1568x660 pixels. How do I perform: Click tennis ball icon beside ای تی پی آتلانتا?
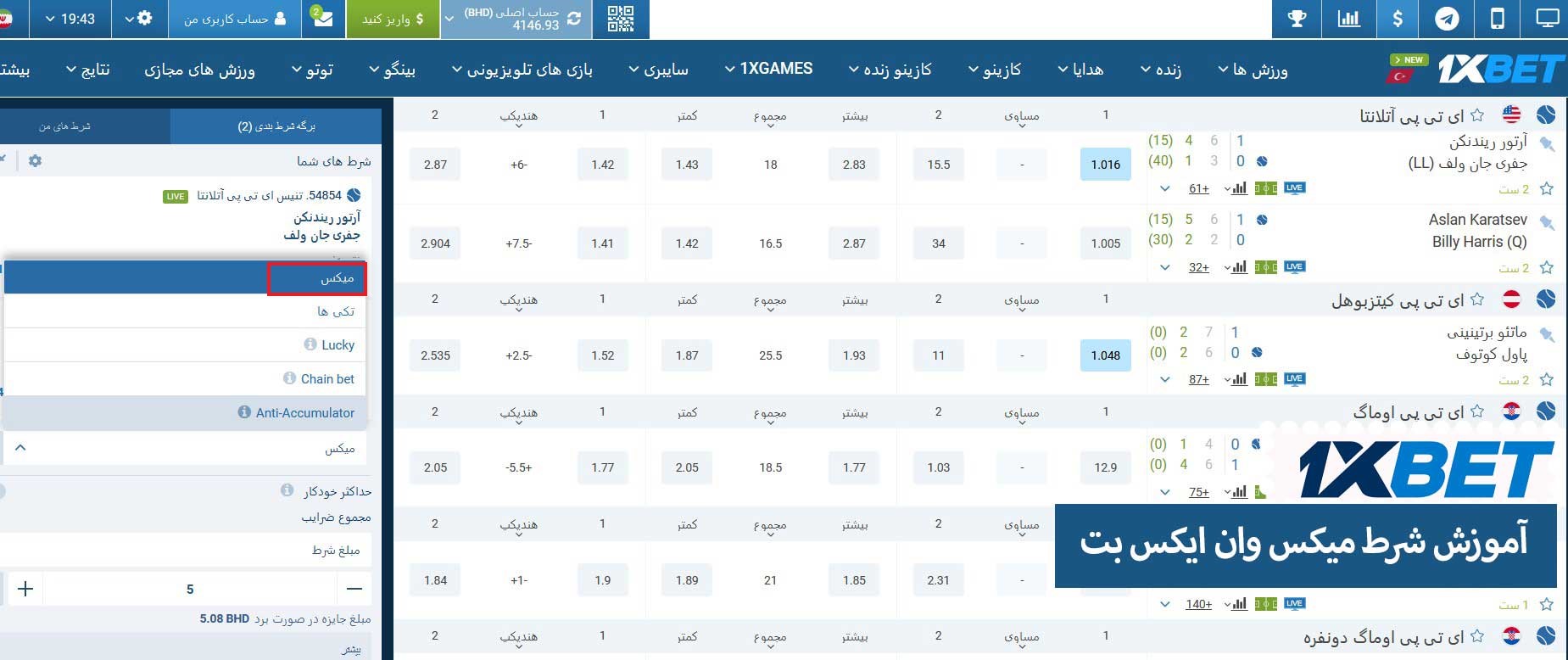pos(1546,115)
